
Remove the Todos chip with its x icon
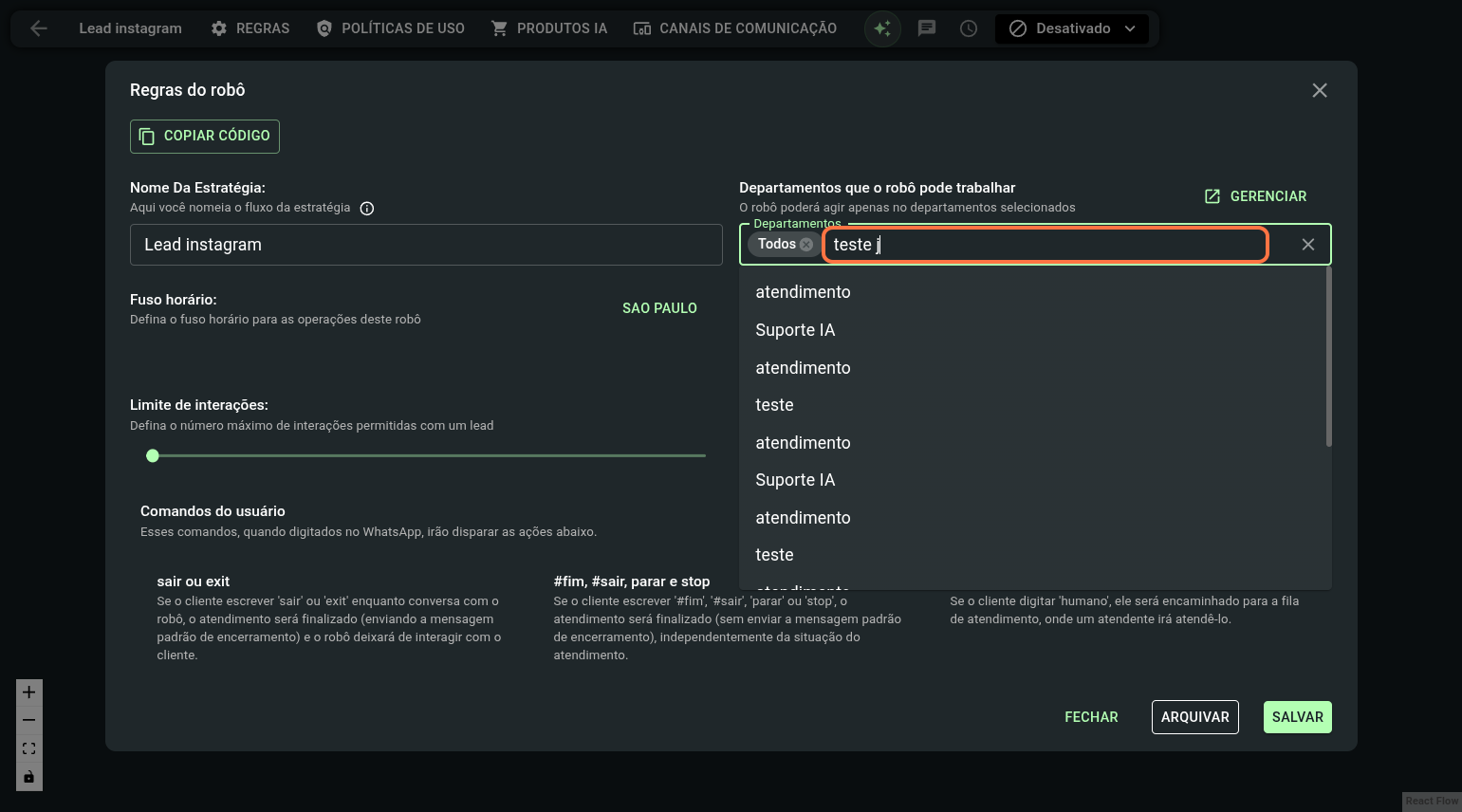806,245
